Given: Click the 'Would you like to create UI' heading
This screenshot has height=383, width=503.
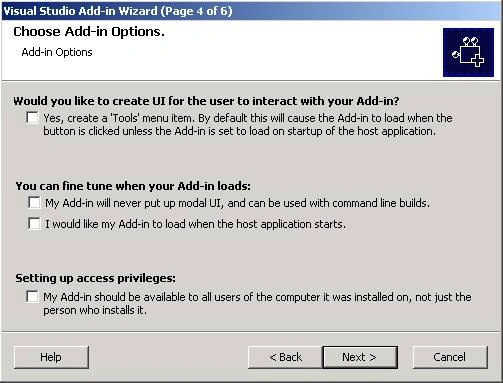Looking at the screenshot, I should 206,101.
